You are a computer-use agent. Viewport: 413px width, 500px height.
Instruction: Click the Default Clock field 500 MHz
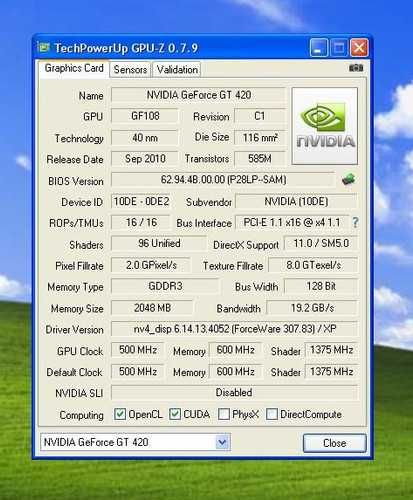(x=138, y=371)
